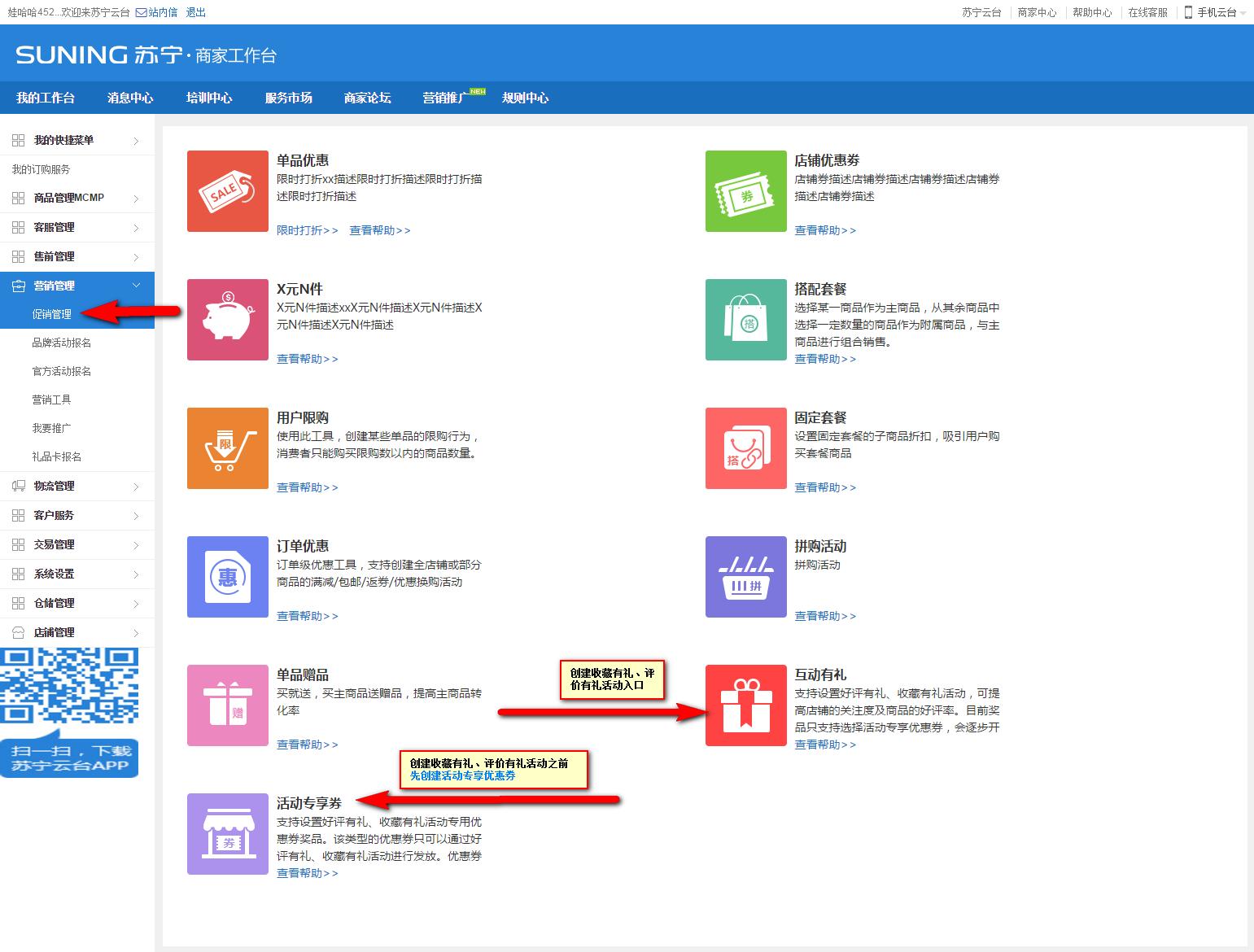Go to 培训中心 tab
1254x952 pixels.
tap(209, 98)
